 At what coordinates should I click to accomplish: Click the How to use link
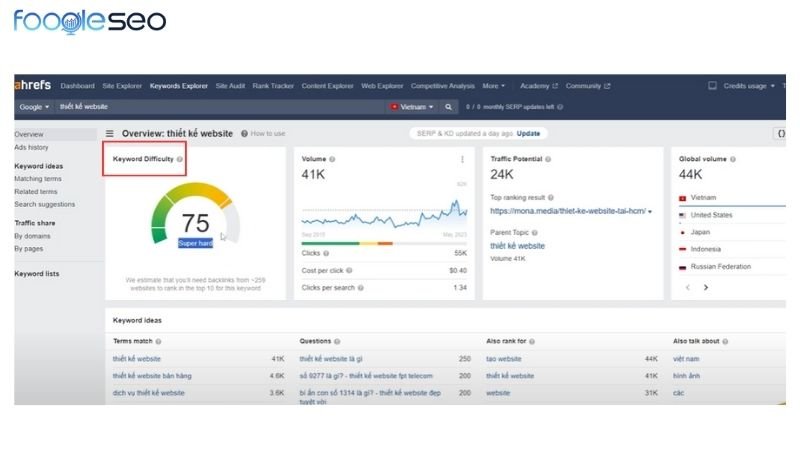click(x=268, y=134)
